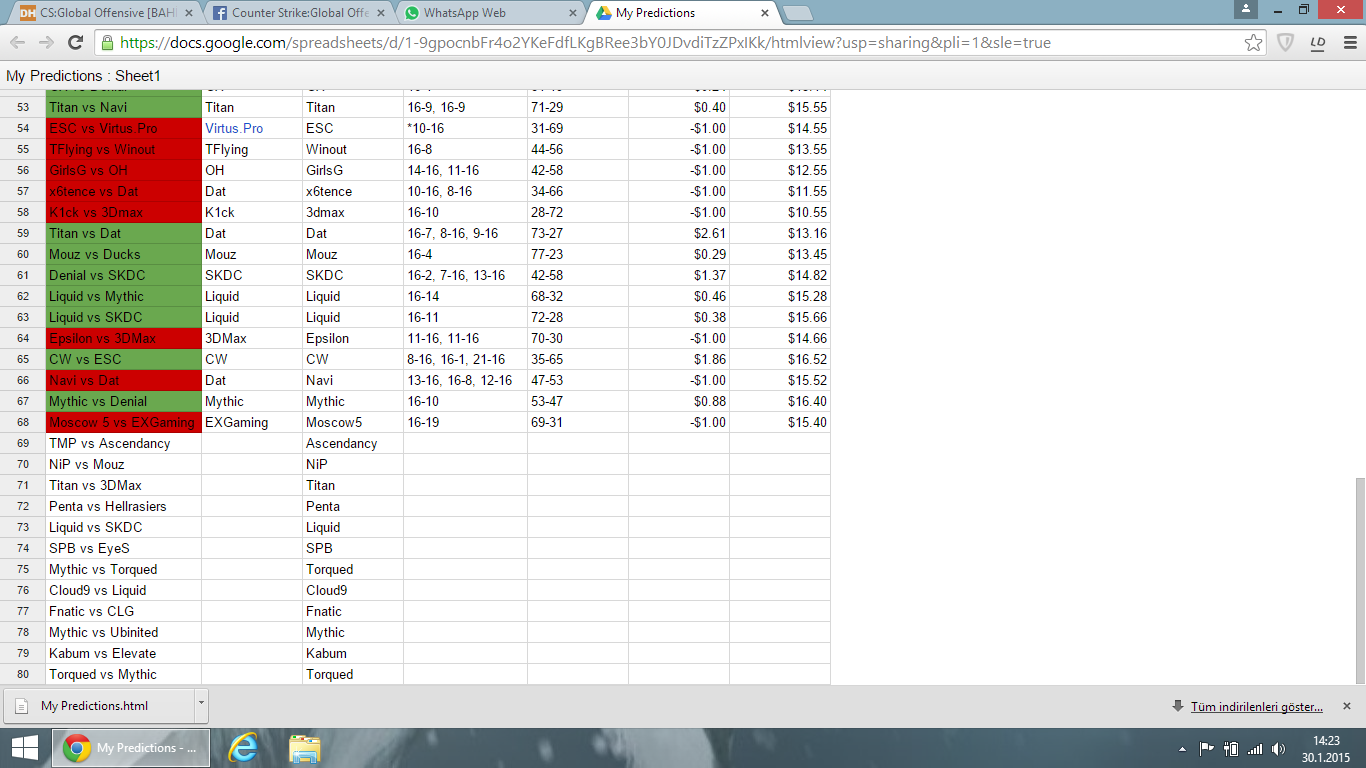Click the $1.86 profit cell
Screen dimensions: 1366x768
tap(679, 359)
